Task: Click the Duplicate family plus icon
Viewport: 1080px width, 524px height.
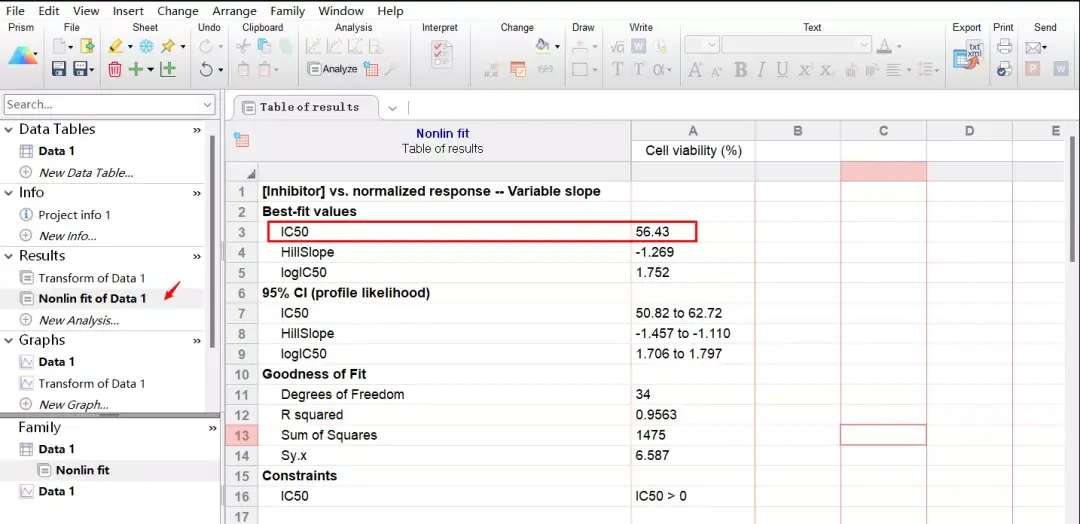Action: [x=167, y=69]
